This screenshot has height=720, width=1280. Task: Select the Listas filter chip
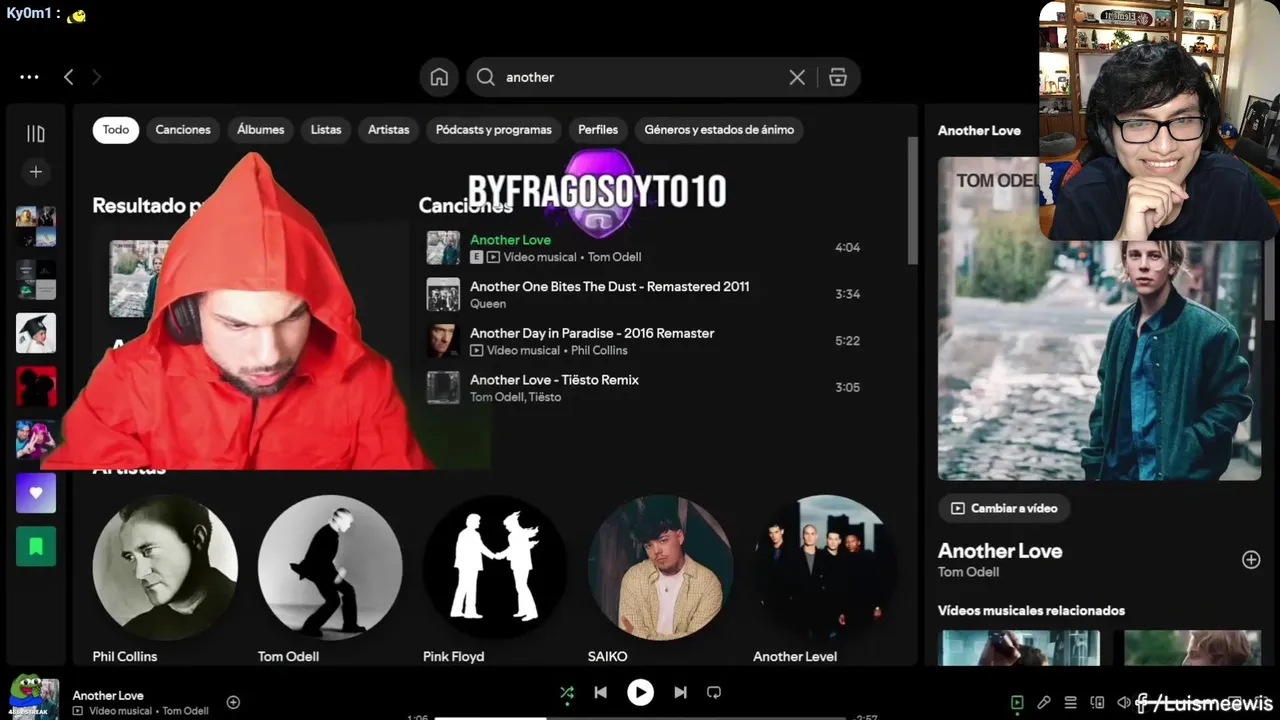[x=326, y=130]
